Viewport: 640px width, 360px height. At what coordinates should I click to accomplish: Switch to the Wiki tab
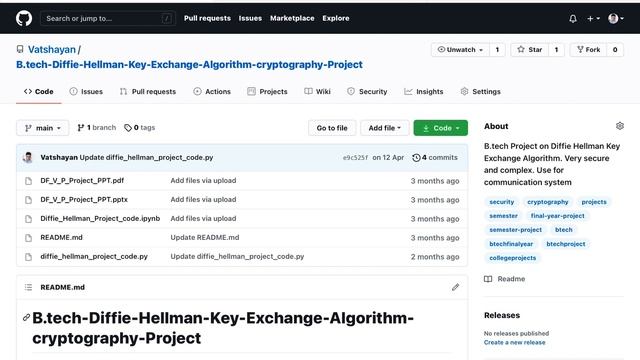(x=318, y=91)
